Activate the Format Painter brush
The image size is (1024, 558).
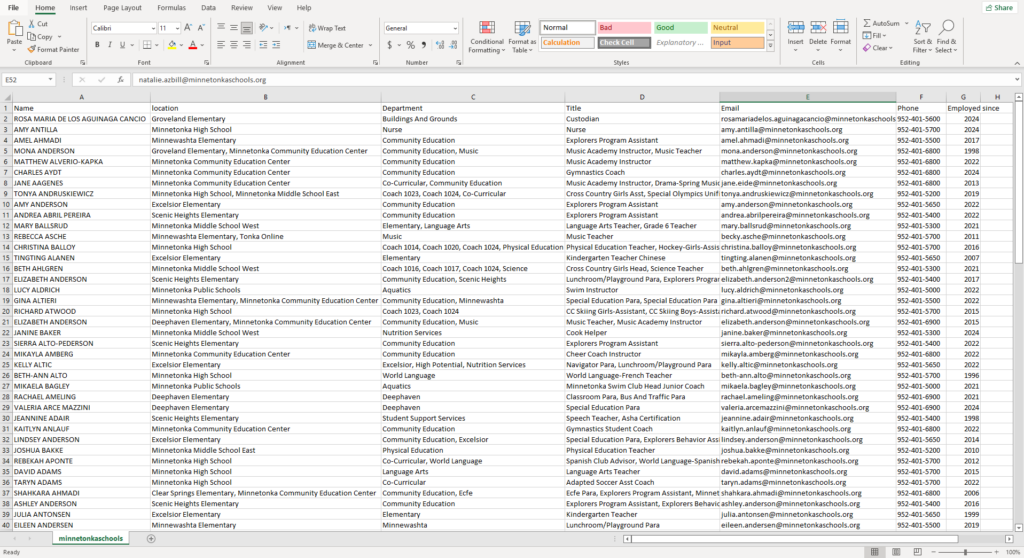click(31, 49)
